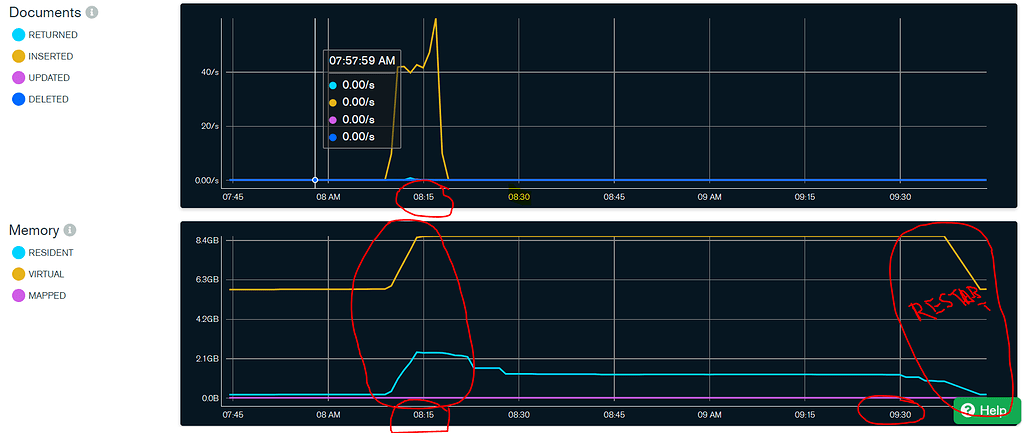Viewport: 1024px width, 433px height.
Task: Click the purple MAPPED color dot
Action: [x=17, y=296]
